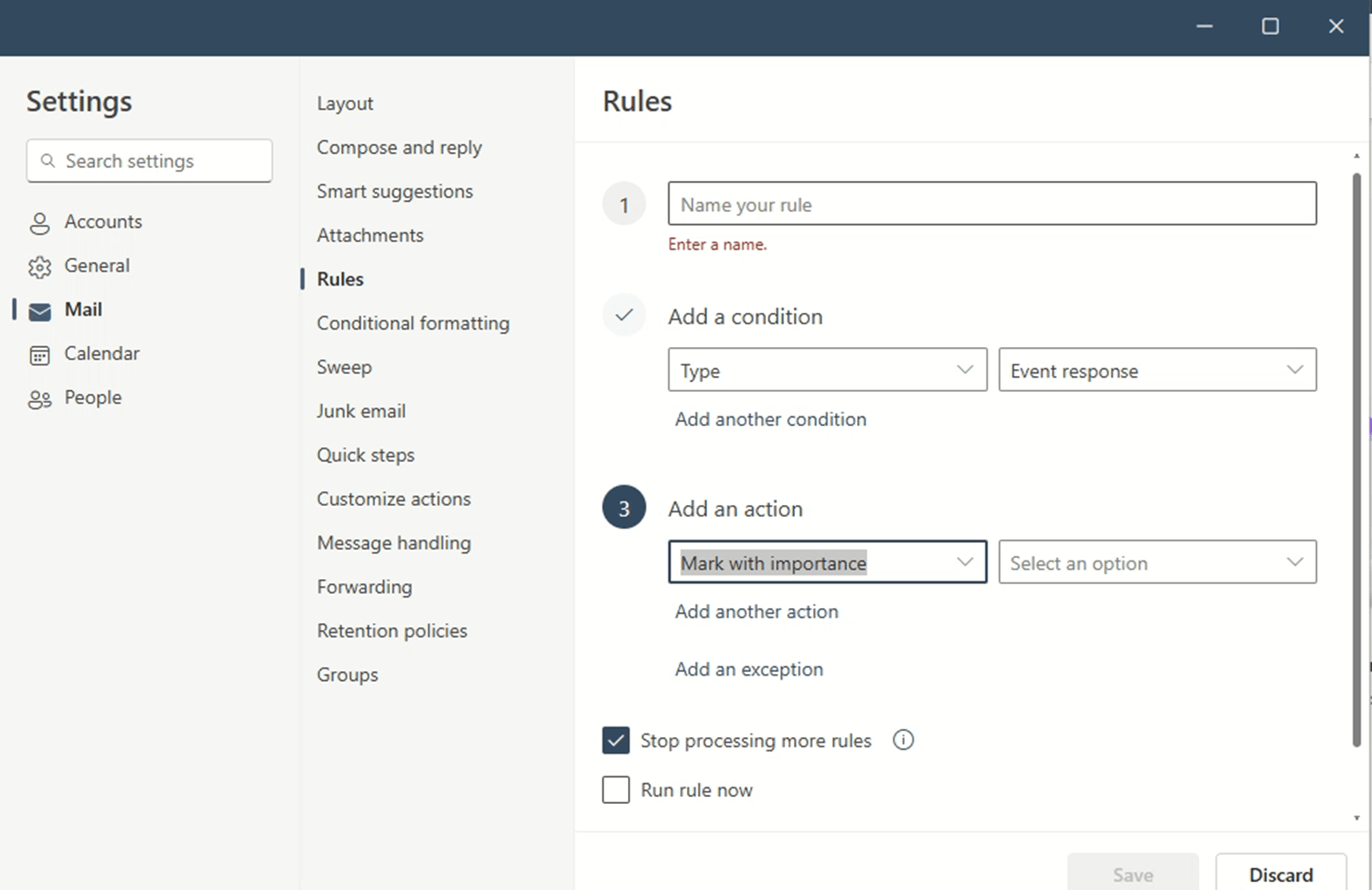Expand the Event response dropdown
The width and height of the screenshot is (1372, 890).
coord(1157,370)
